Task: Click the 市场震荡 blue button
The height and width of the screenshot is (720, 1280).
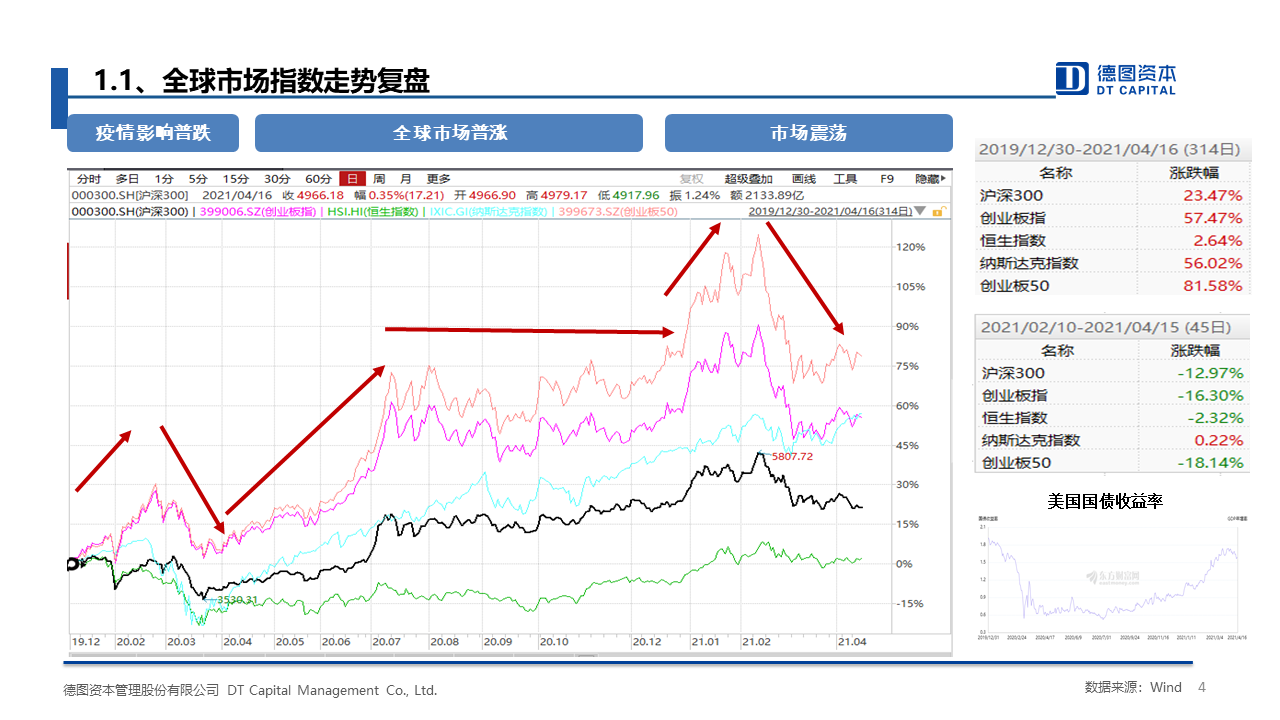Action: pos(808,133)
